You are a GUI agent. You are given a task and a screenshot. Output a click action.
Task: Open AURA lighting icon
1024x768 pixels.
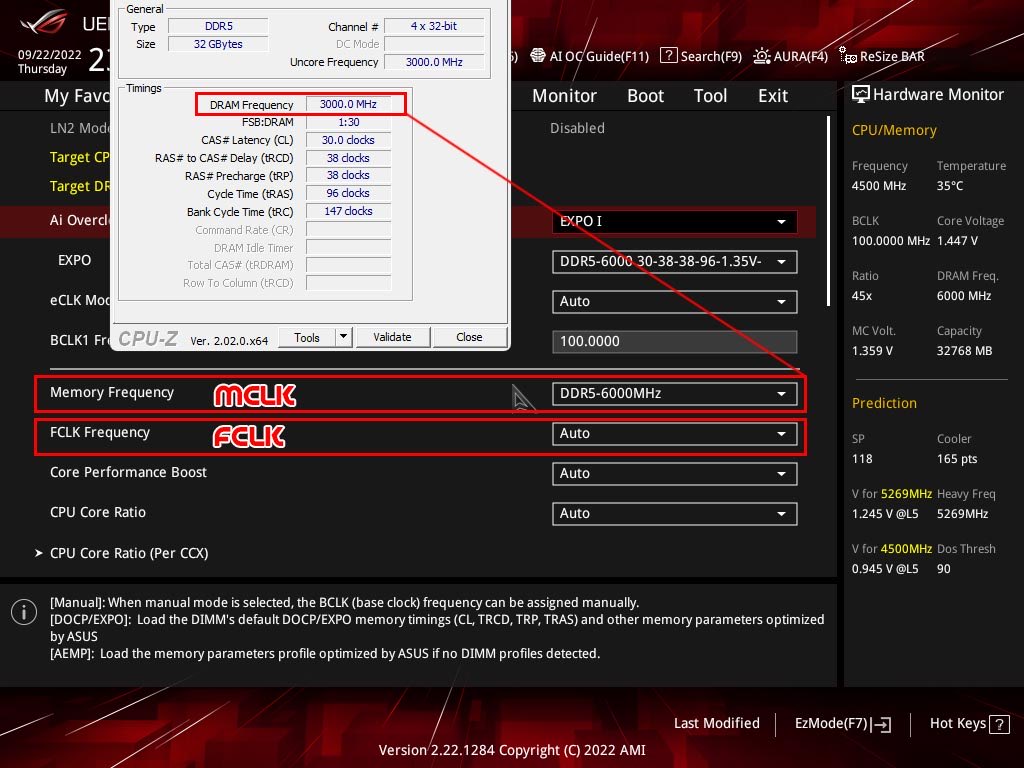click(761, 56)
